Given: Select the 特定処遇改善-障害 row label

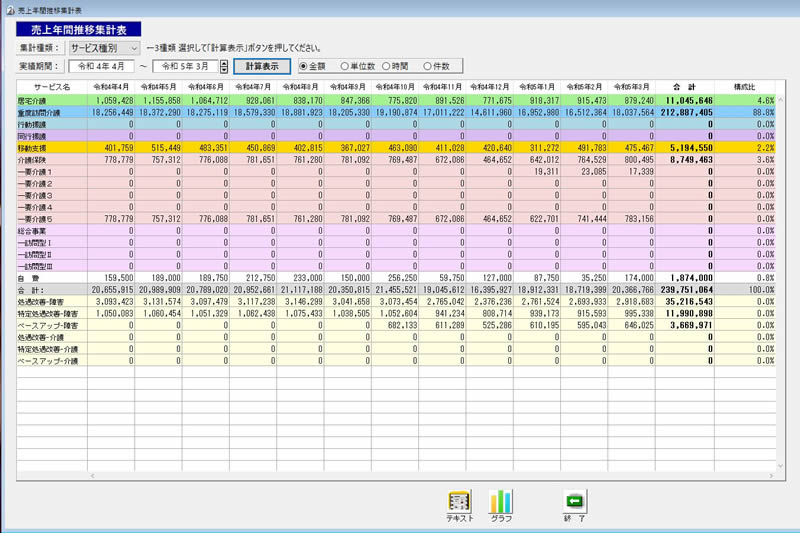Looking at the screenshot, I should 52,314.
